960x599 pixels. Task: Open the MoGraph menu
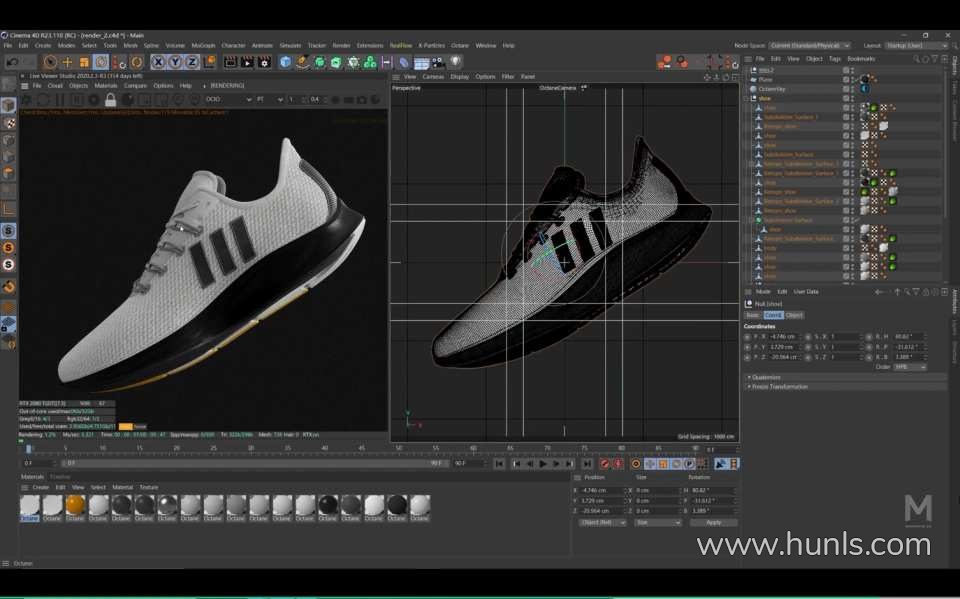pos(203,45)
